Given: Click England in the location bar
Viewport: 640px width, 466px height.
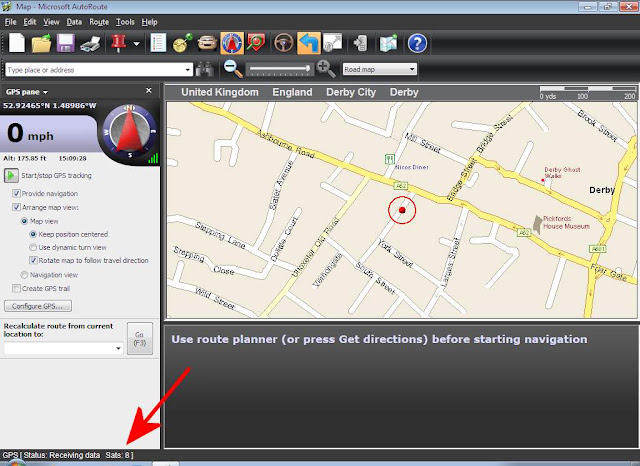Looking at the screenshot, I should point(292,92).
